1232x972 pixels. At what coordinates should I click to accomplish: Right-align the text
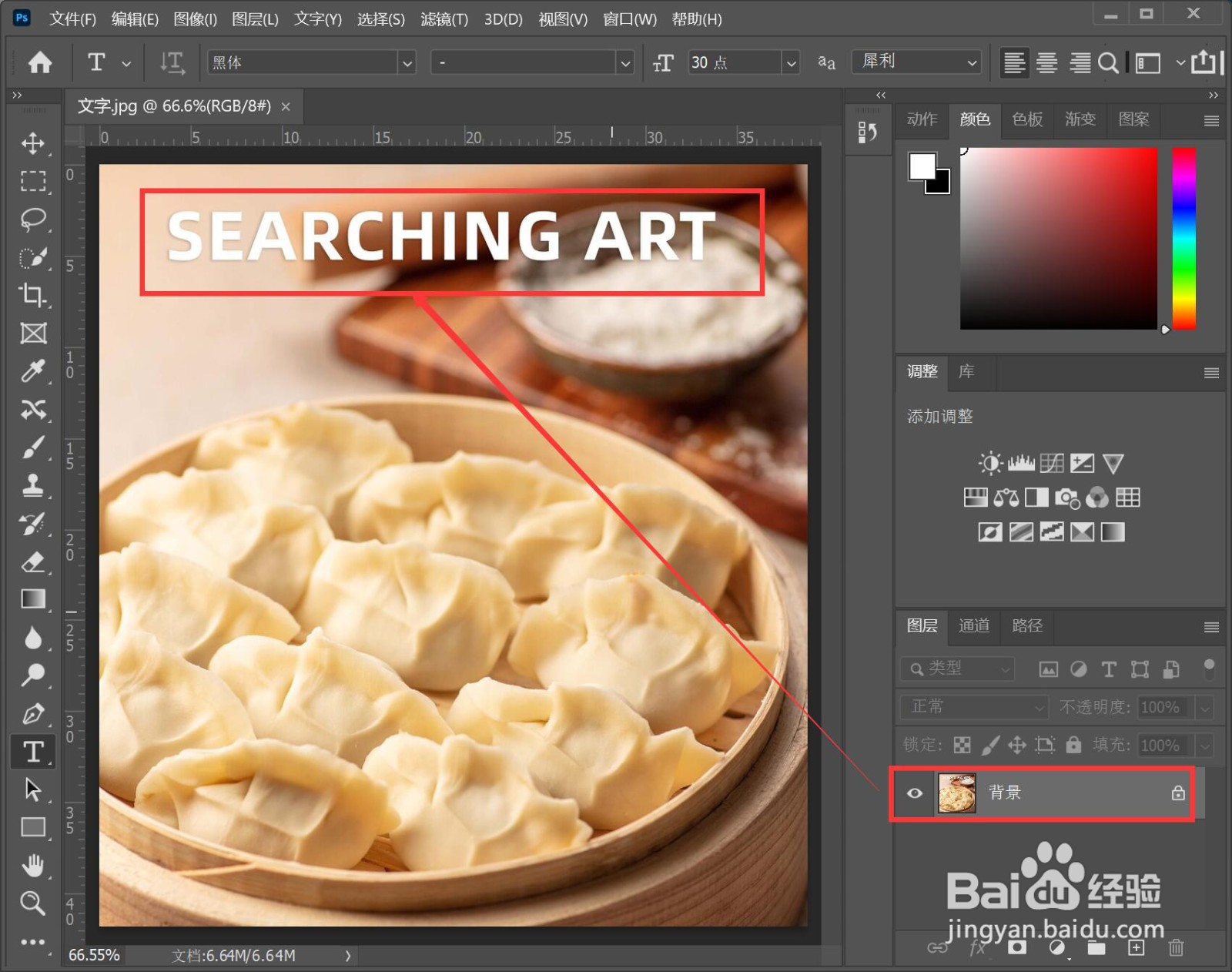(1080, 62)
